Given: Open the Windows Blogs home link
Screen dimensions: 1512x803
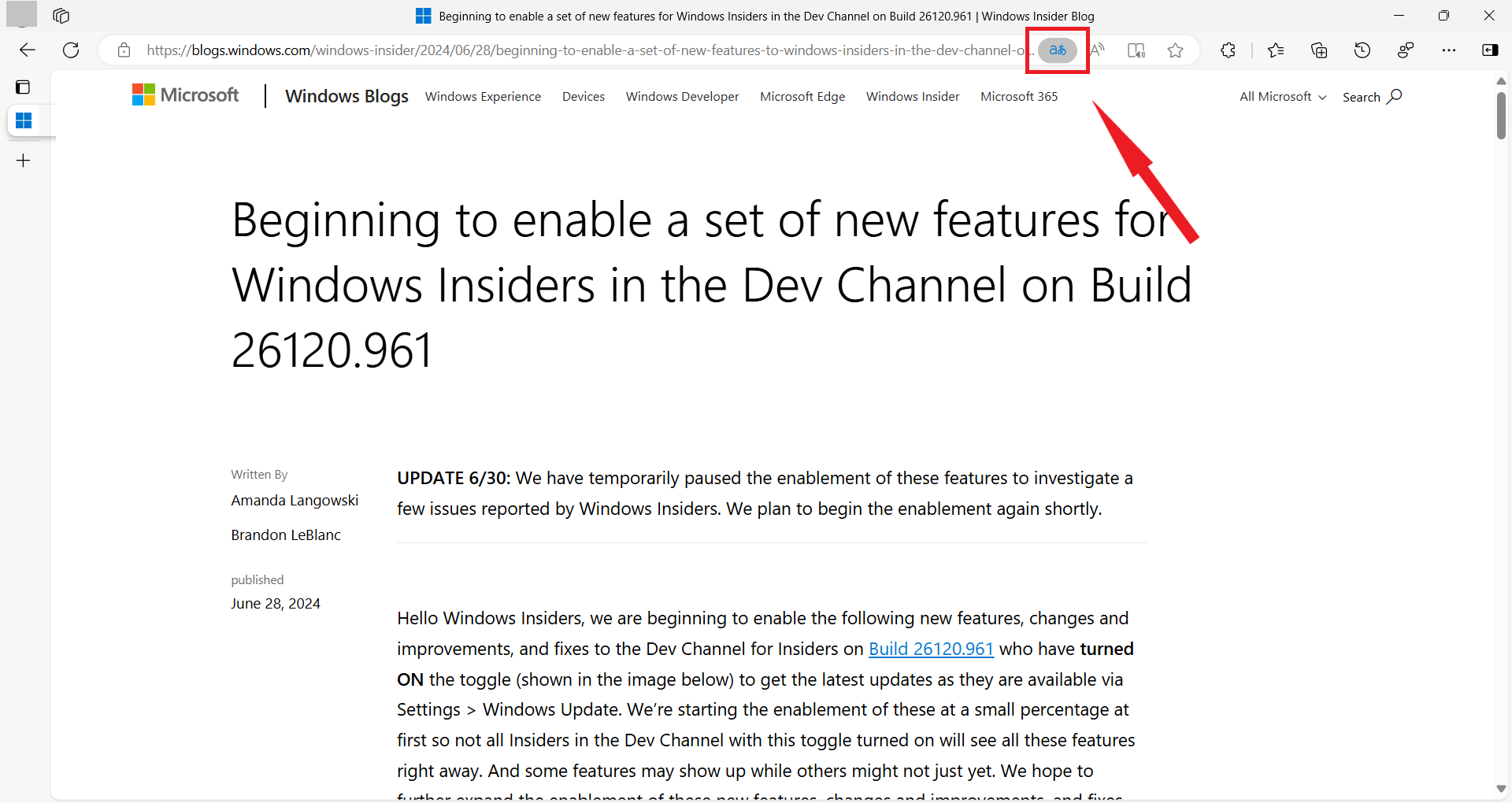Looking at the screenshot, I should (x=346, y=96).
